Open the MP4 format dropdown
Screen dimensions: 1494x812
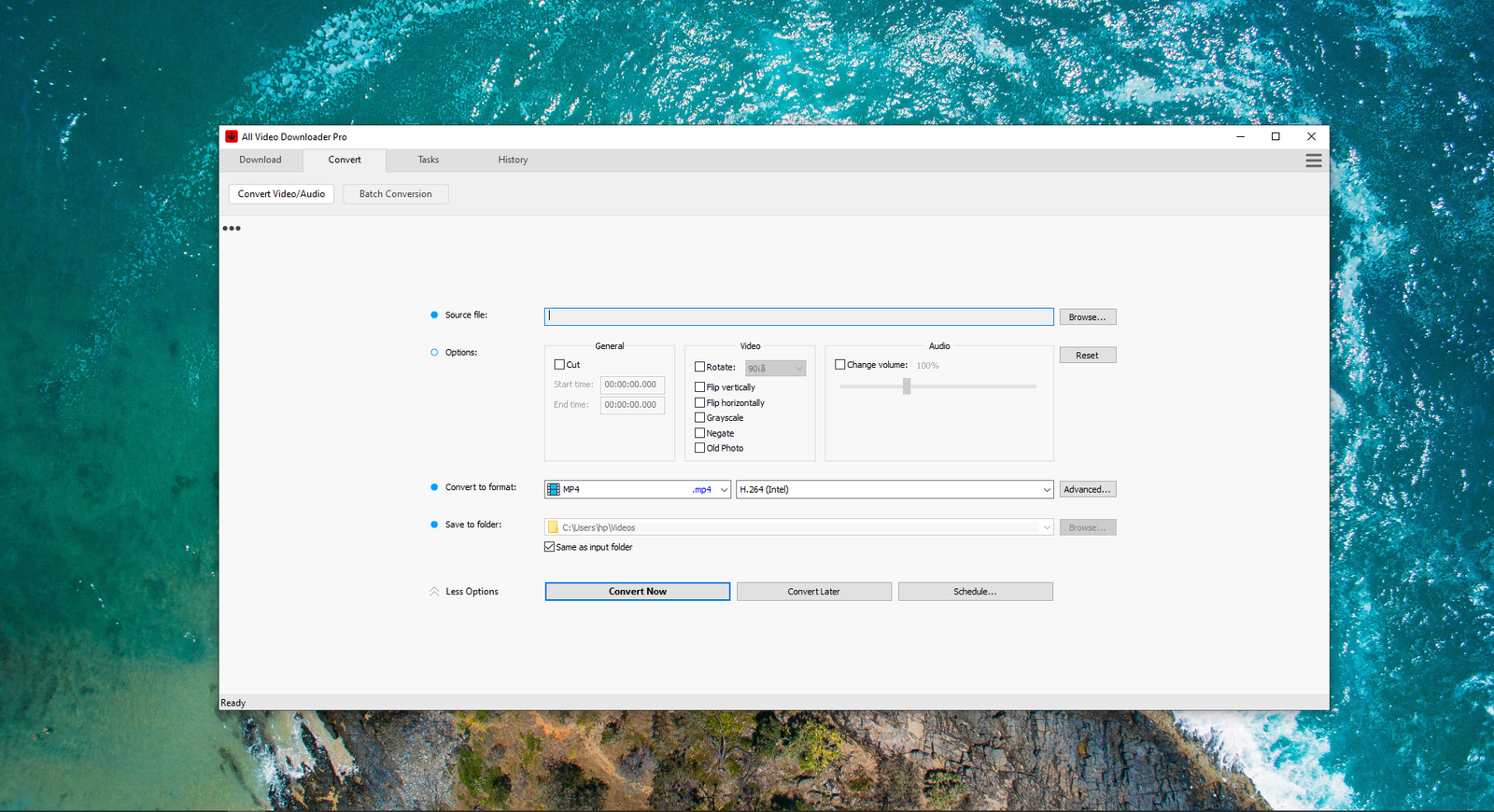pyautogui.click(x=724, y=489)
